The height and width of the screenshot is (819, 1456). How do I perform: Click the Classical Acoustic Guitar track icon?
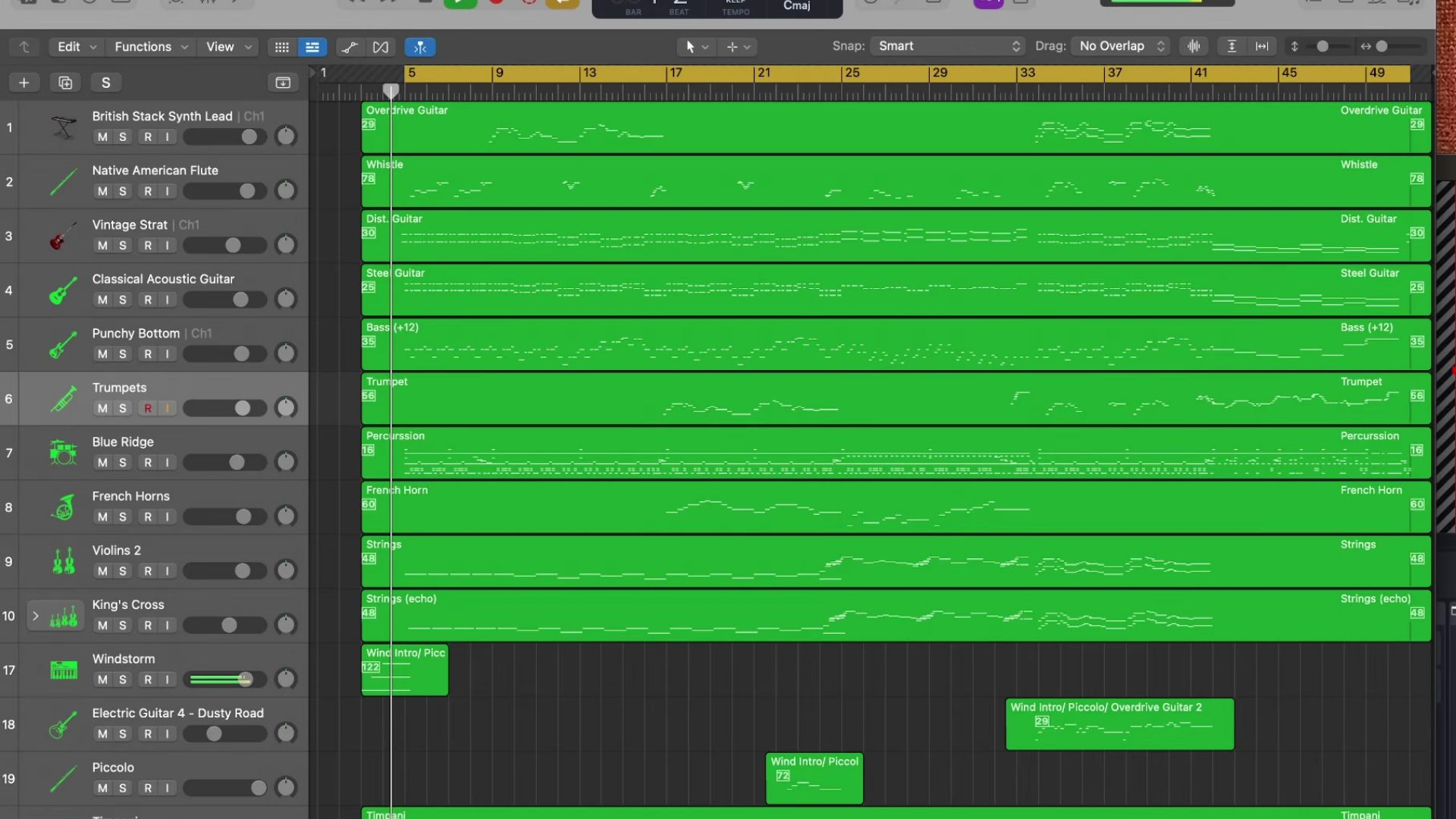[x=64, y=290]
